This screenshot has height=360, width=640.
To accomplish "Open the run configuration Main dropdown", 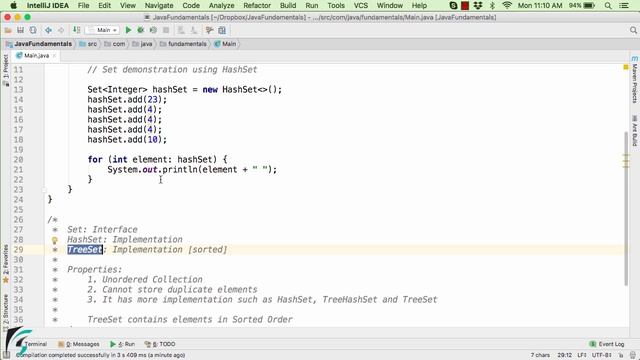I will pos(102,30).
